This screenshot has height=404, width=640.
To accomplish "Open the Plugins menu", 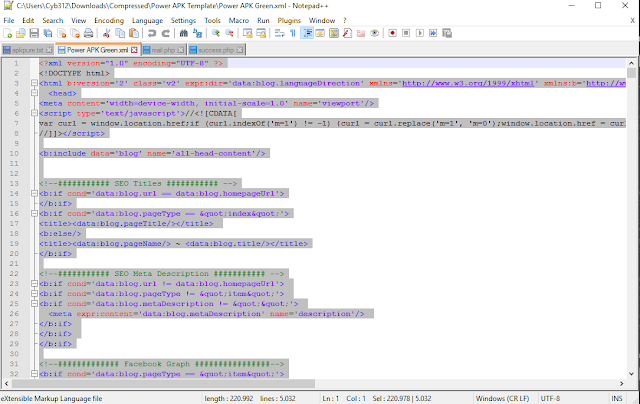I will [x=289, y=20].
